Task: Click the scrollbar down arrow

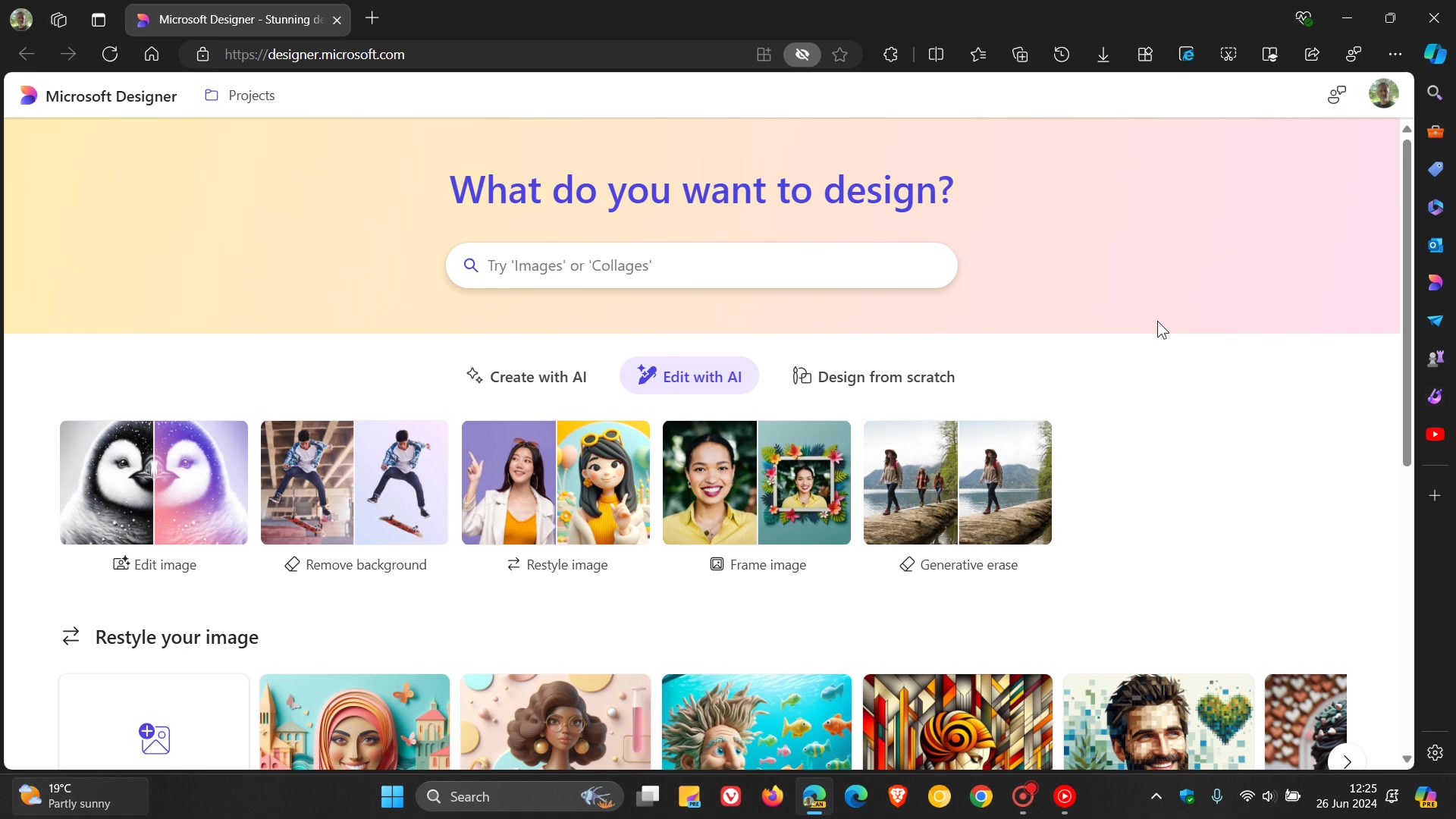Action: point(1407,759)
